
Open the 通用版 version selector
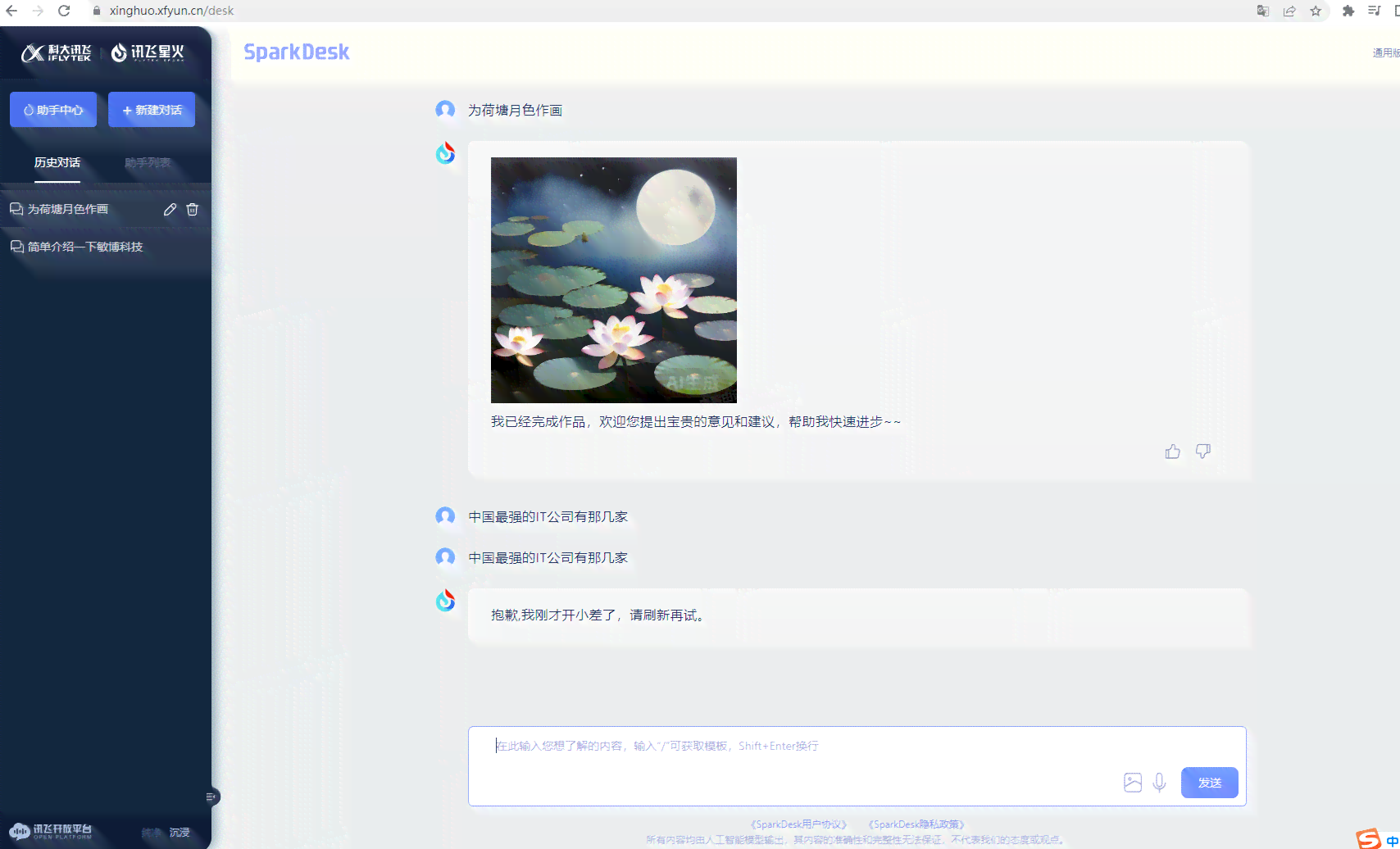point(1386,52)
